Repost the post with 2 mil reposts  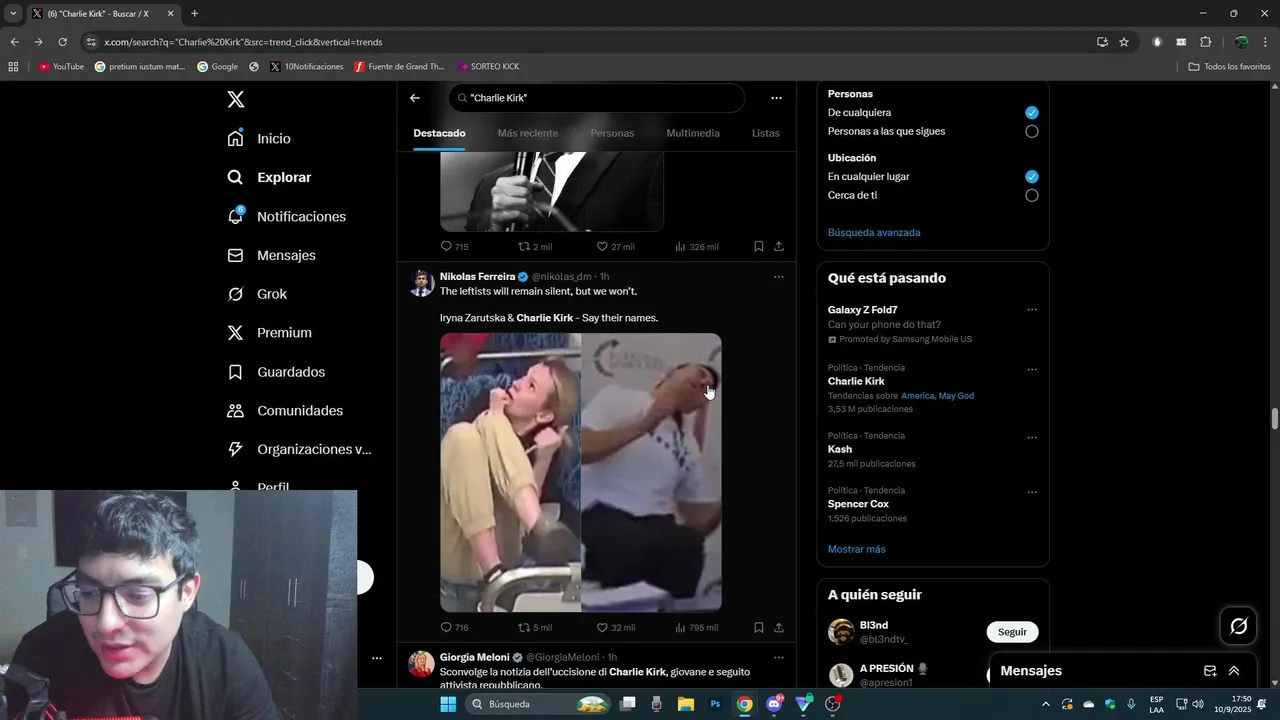[534, 246]
